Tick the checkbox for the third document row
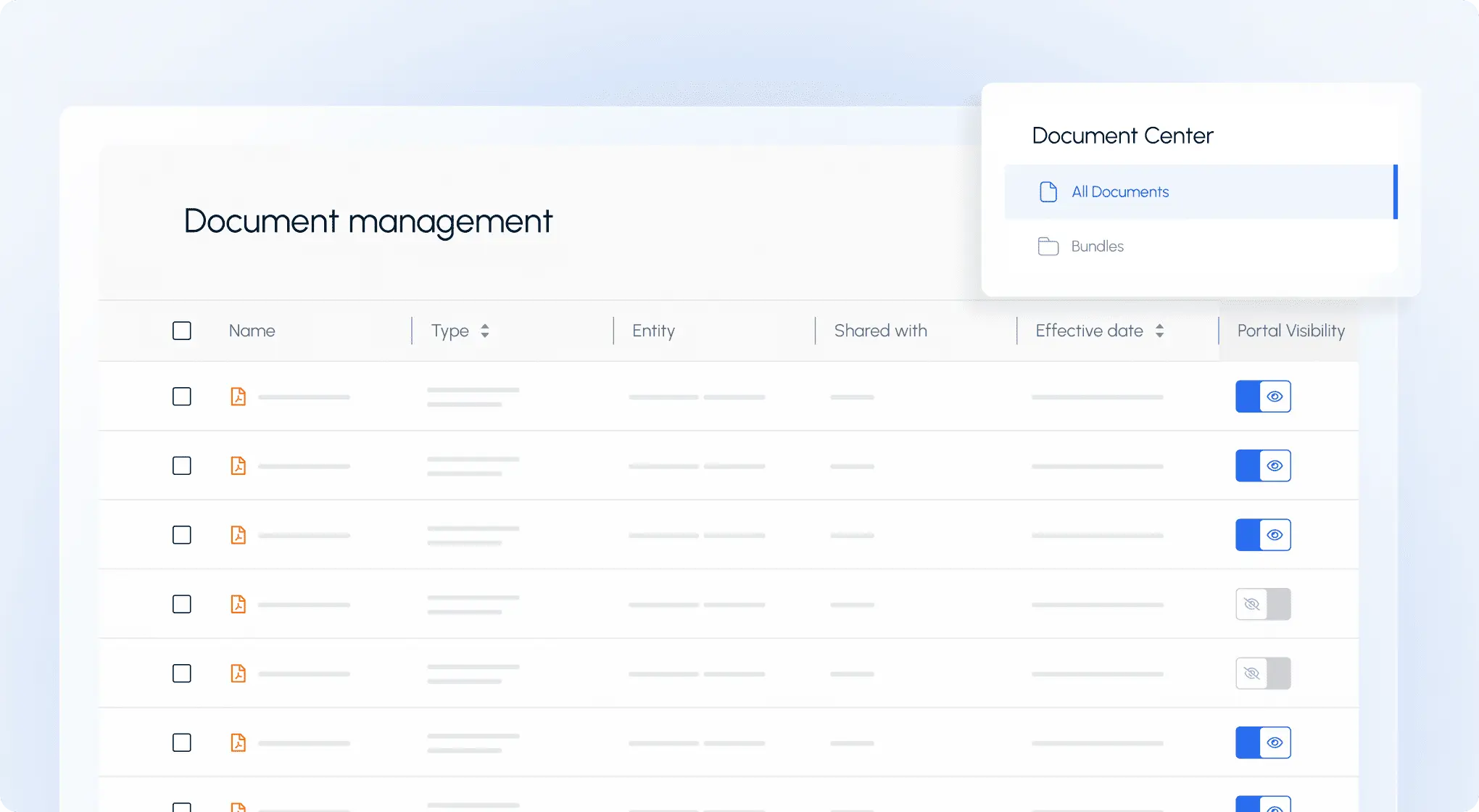Screen dimensions: 1479x812 pos(182,535)
